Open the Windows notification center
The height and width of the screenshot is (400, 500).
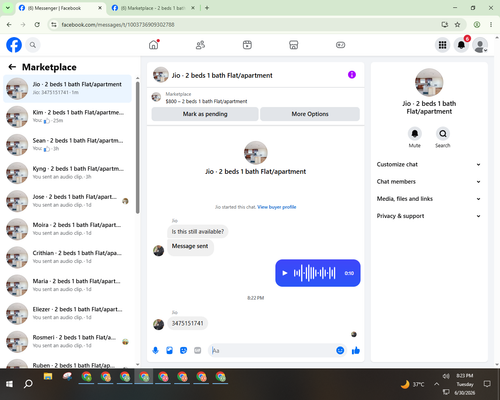point(487,384)
